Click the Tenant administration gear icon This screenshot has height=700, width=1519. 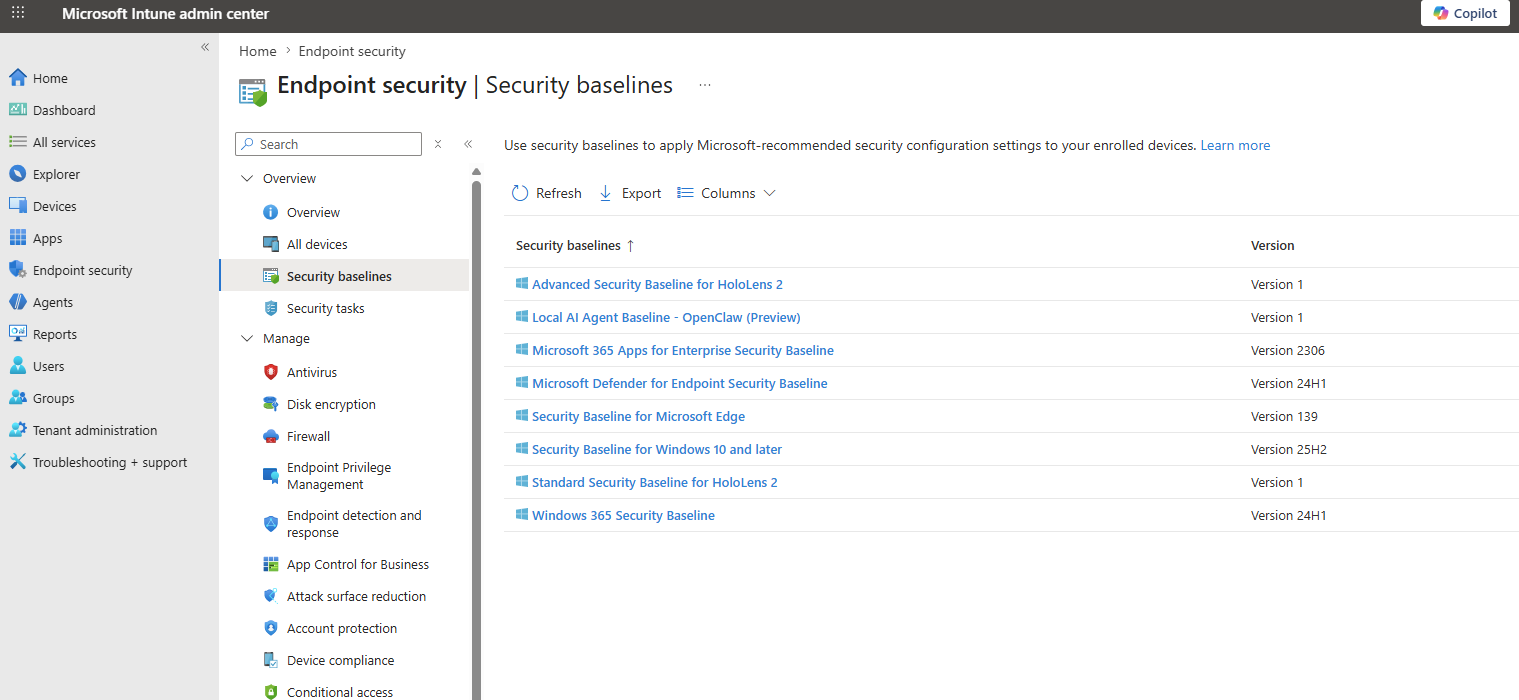[x=17, y=430]
